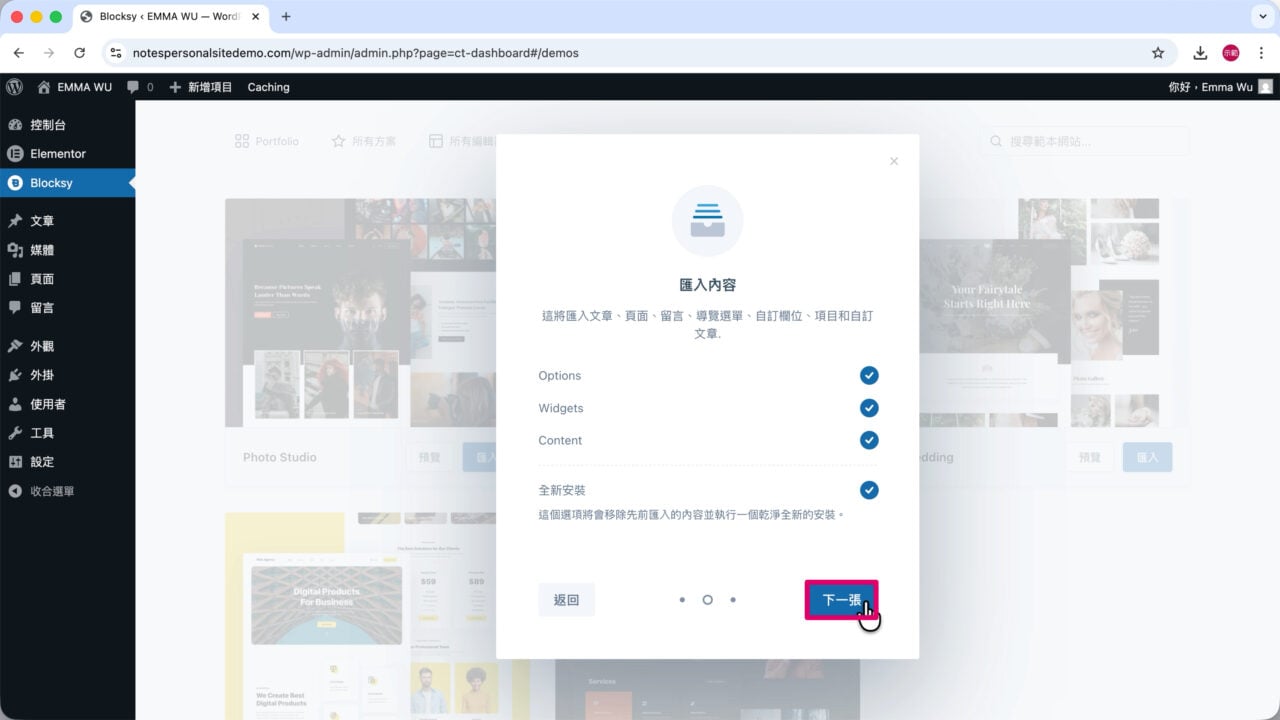Click the Photo Studio 預覽 button
The height and width of the screenshot is (720, 1280).
click(429, 457)
